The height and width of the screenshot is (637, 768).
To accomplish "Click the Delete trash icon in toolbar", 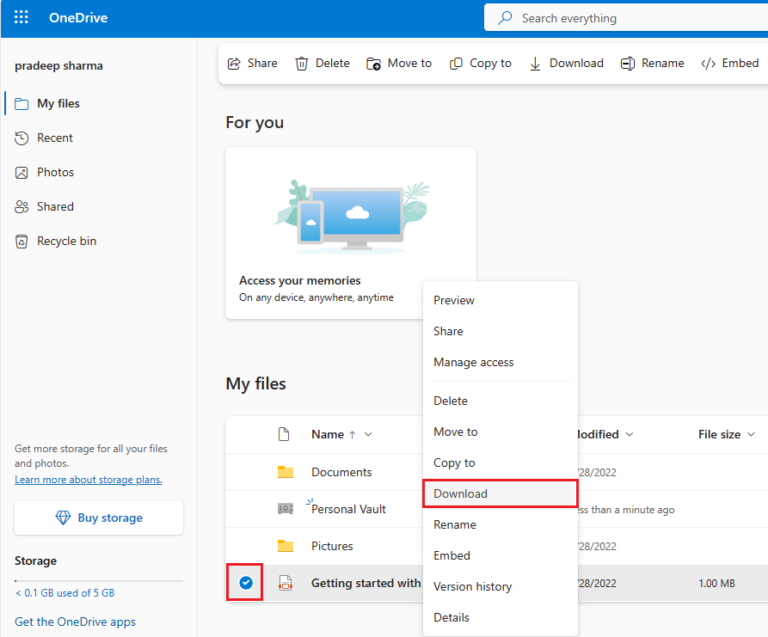I will tap(301, 64).
